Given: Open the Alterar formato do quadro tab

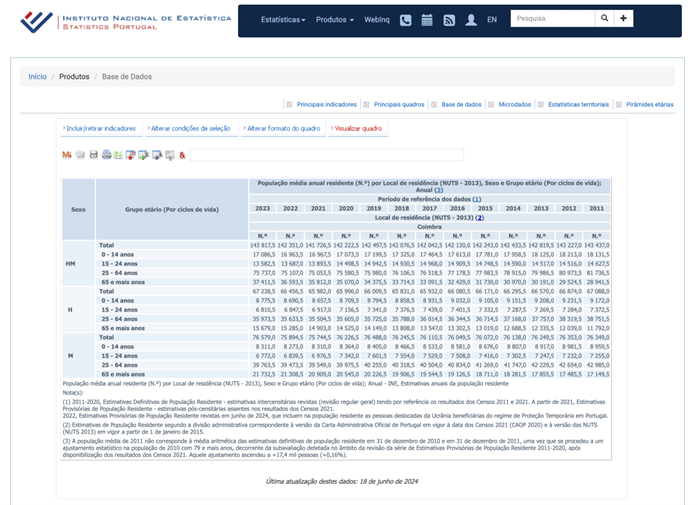Looking at the screenshot, I should coord(282,128).
